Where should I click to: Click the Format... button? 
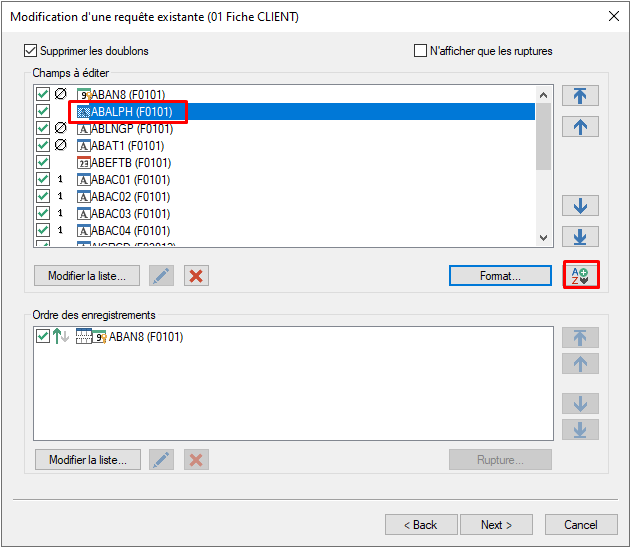[500, 276]
